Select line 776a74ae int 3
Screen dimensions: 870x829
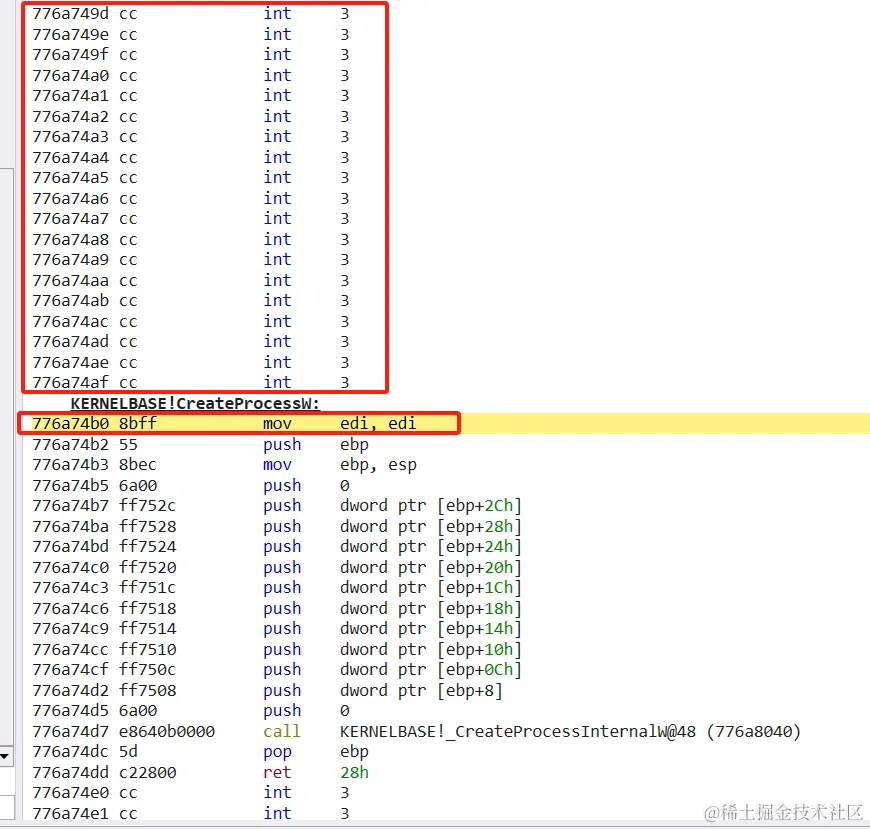pyautogui.click(x=191, y=363)
